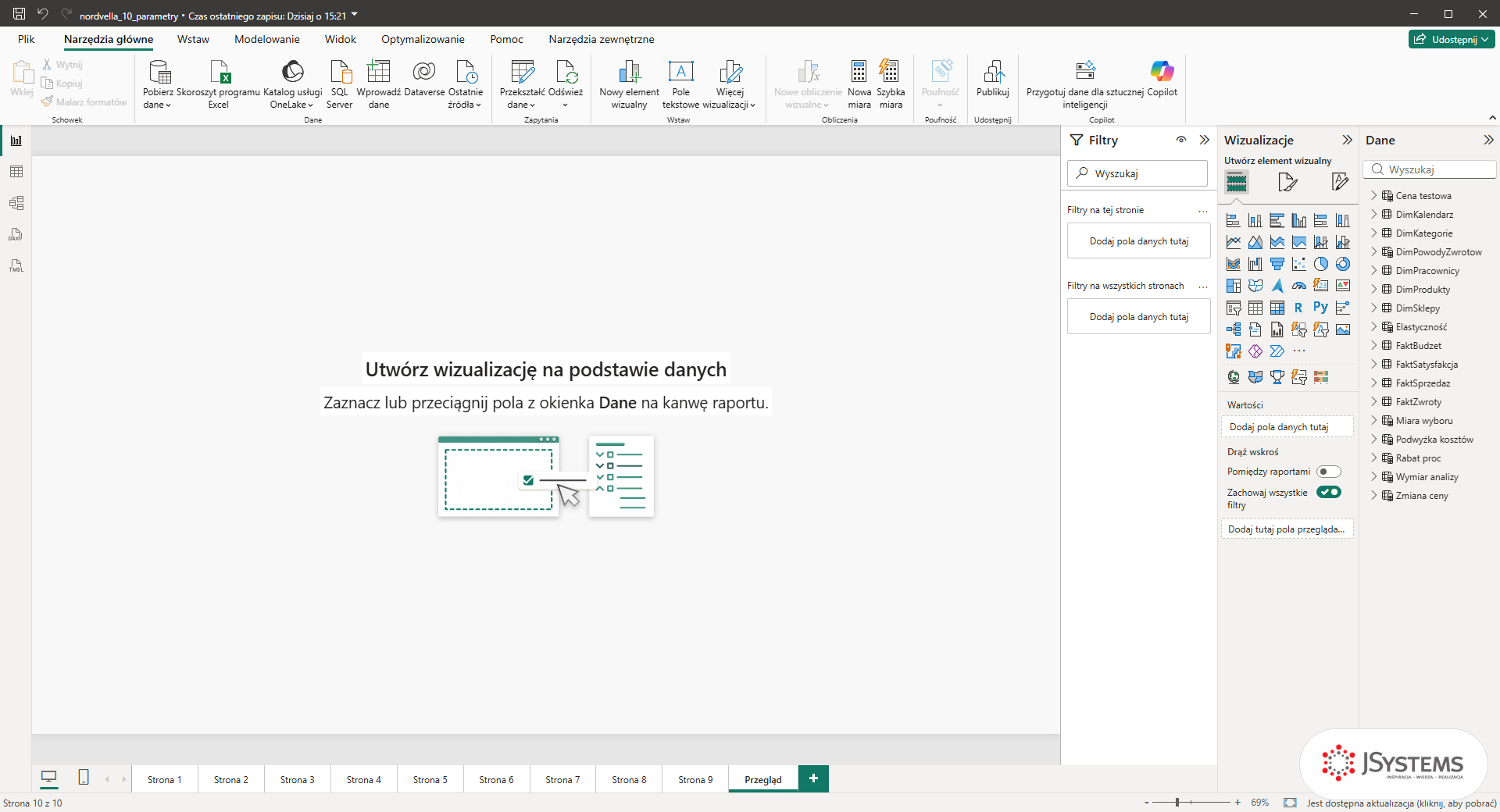Select the R script visual

(1298, 308)
